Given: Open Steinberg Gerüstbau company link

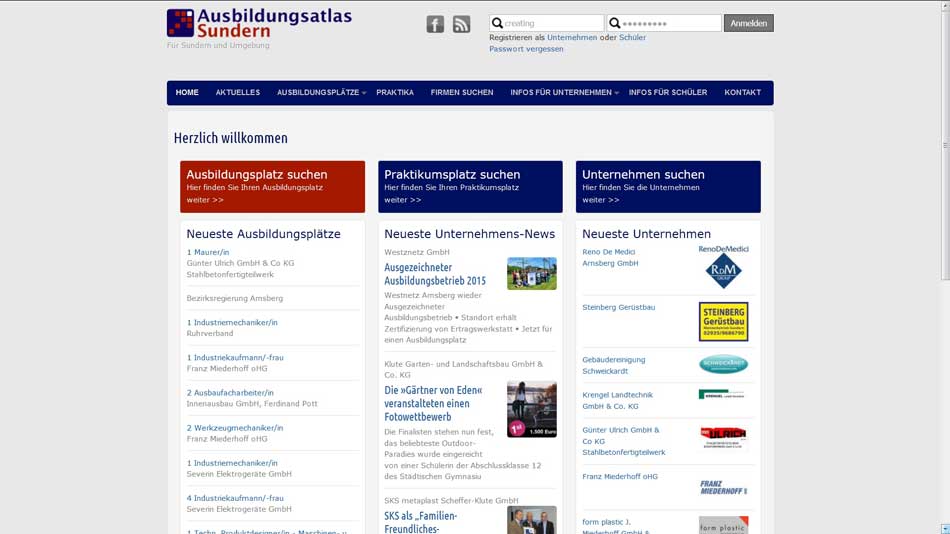Looking at the screenshot, I should (x=619, y=307).
